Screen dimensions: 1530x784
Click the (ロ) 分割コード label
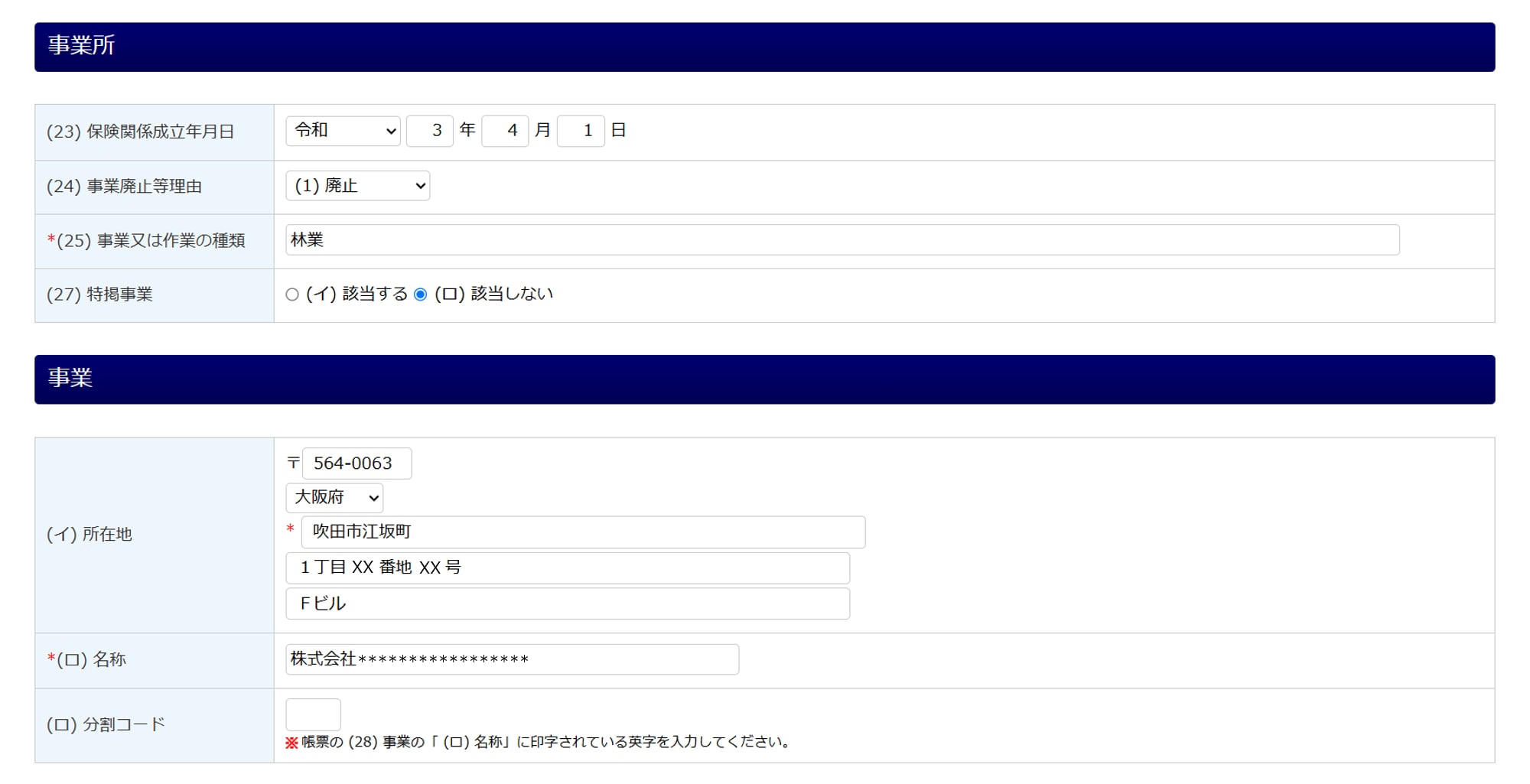[x=106, y=724]
